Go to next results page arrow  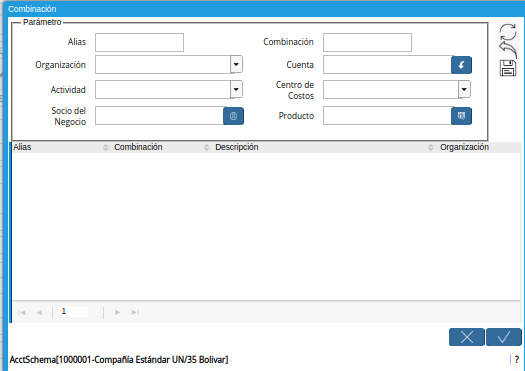pos(117,312)
